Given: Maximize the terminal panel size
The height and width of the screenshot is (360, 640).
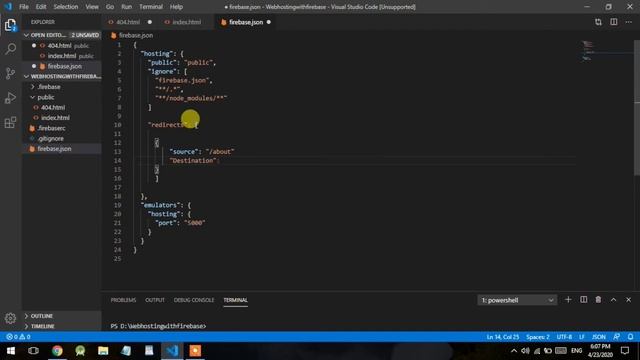Looking at the screenshot, I should point(613,300).
